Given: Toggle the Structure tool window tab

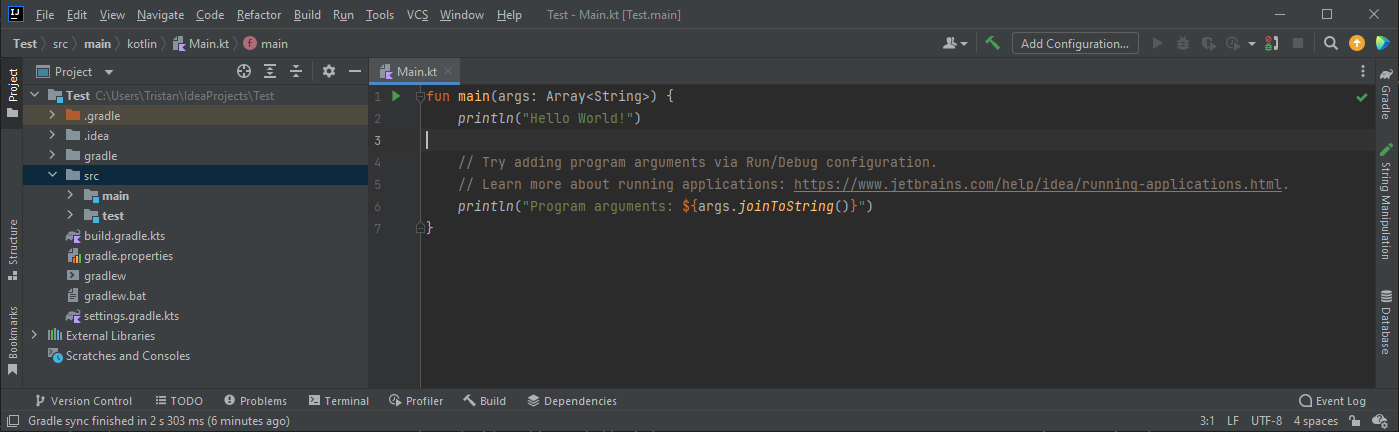Looking at the screenshot, I should point(13,243).
